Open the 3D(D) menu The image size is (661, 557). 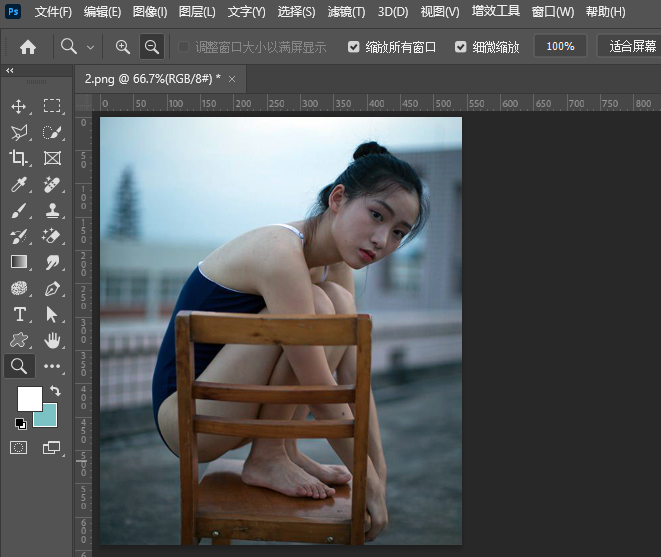point(393,12)
